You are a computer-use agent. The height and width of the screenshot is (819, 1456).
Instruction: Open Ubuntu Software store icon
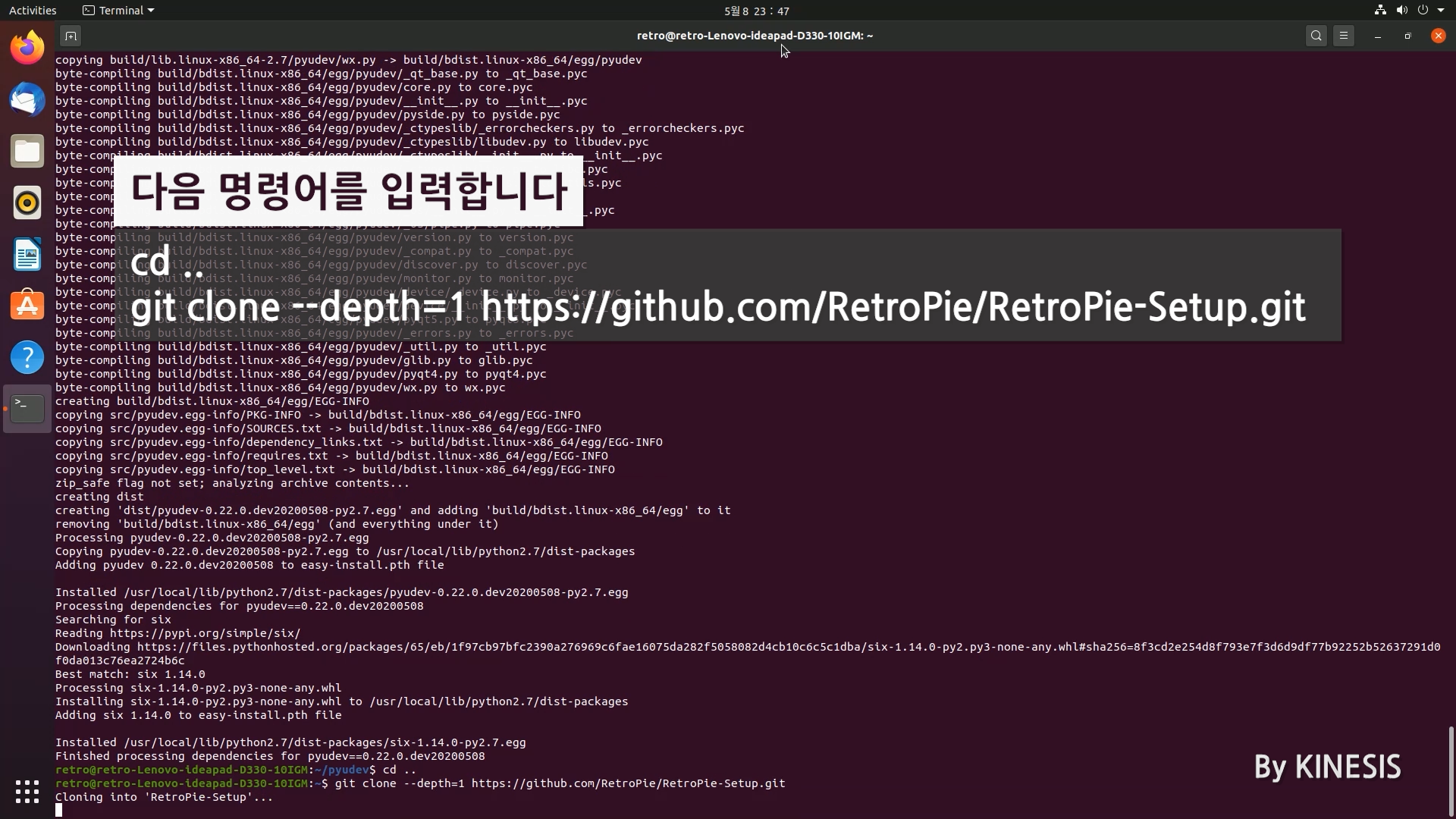pos(27,306)
